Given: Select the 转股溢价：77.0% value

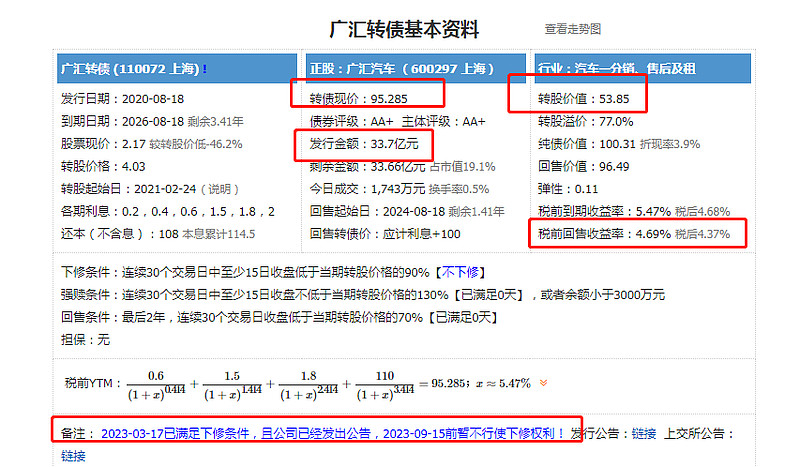Looking at the screenshot, I should pos(586,121).
